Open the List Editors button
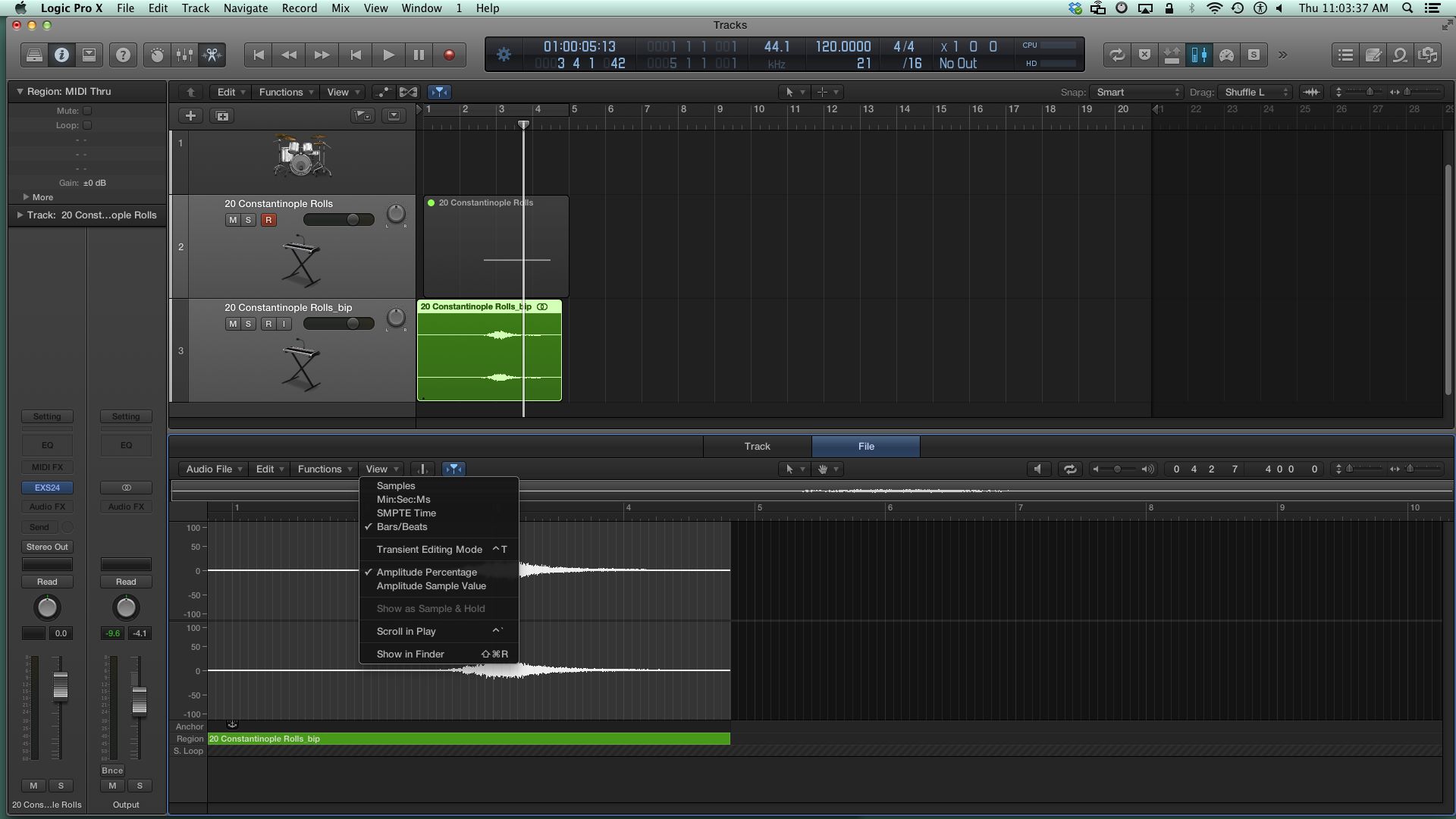This screenshot has height=819, width=1456. 1346,55
